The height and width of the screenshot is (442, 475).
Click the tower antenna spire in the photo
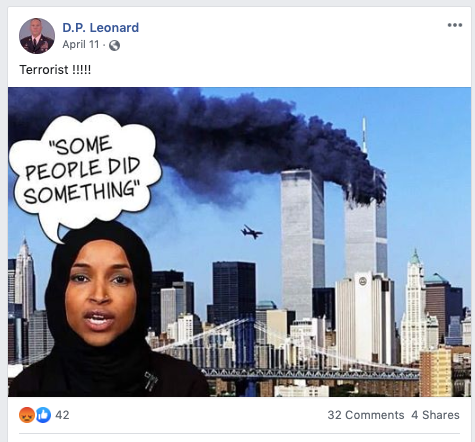point(364,135)
